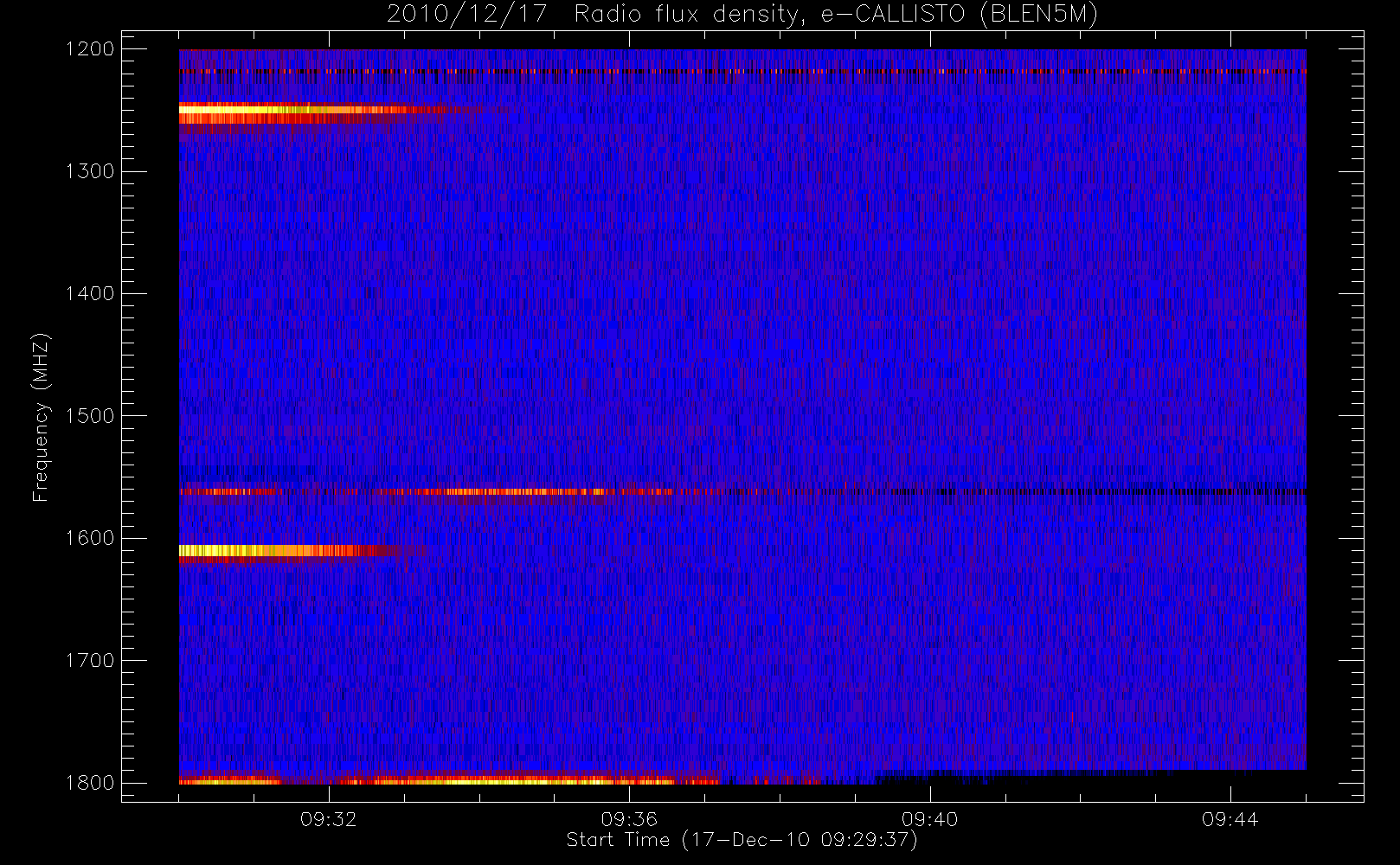Select the 1200 frequency tick label
Screen dimensions: 1400x865
pyautogui.click(x=90, y=49)
